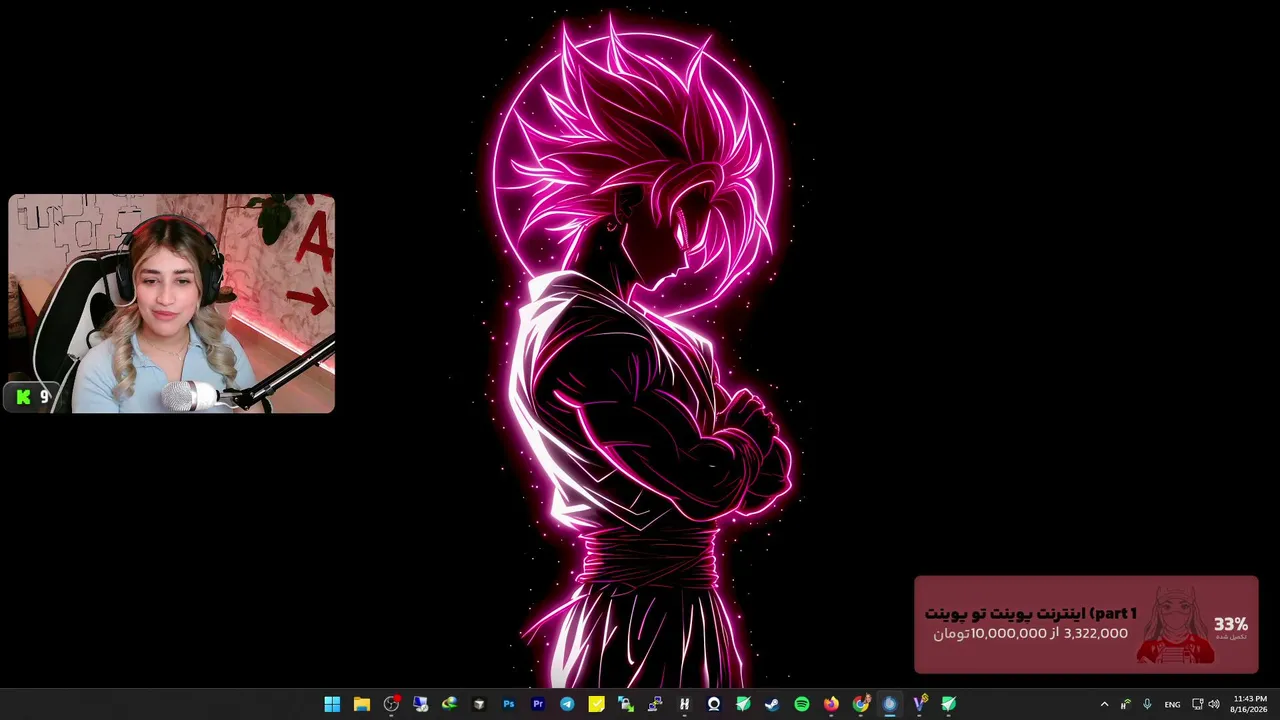Open the circular taskbar icon with red dot
1280x720 pixels.
pyautogui.click(x=391, y=704)
